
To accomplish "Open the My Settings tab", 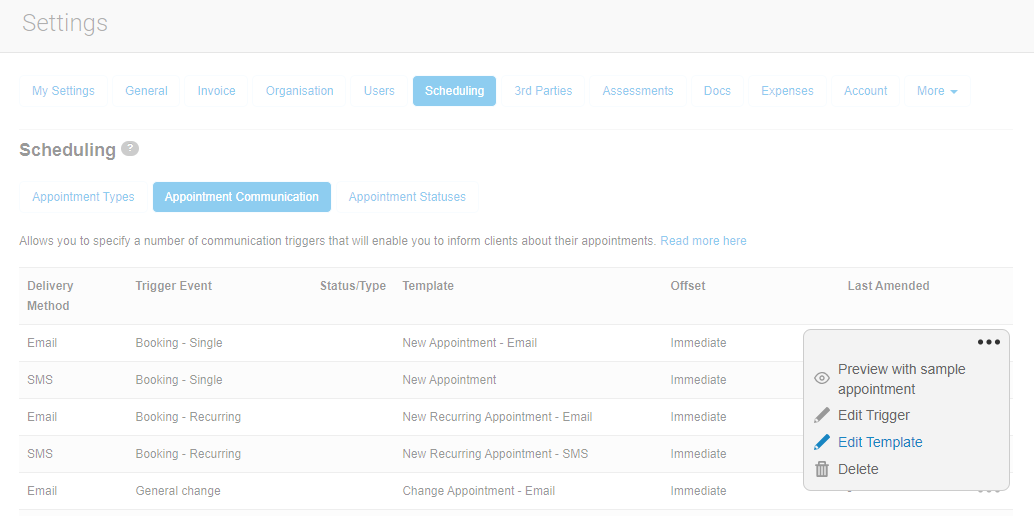I will pyautogui.click(x=63, y=91).
